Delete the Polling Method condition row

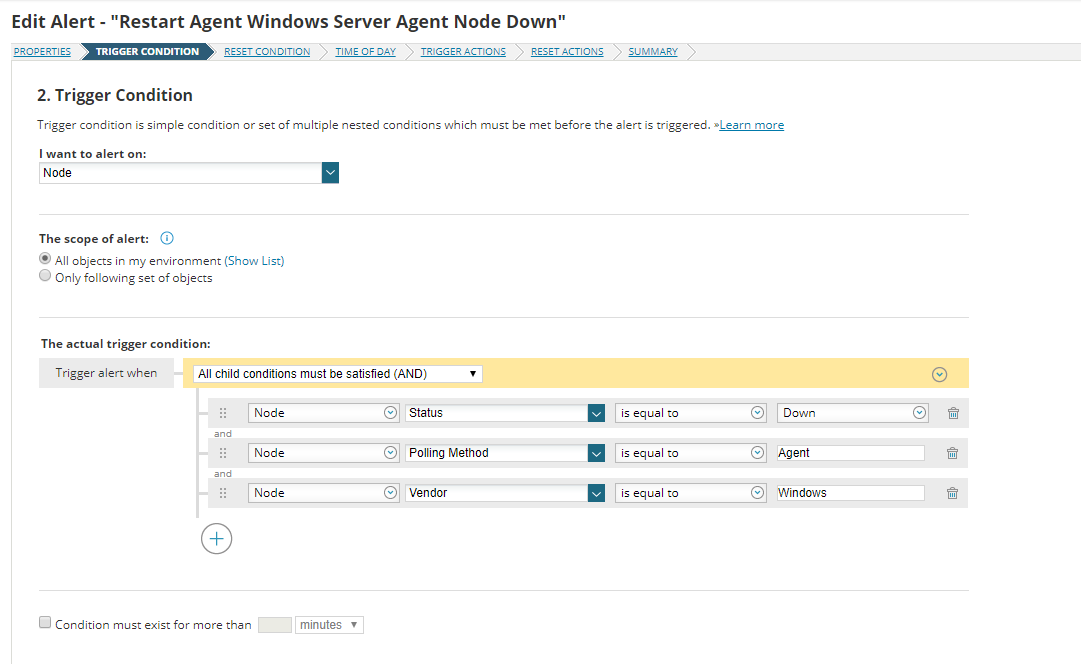[952, 453]
